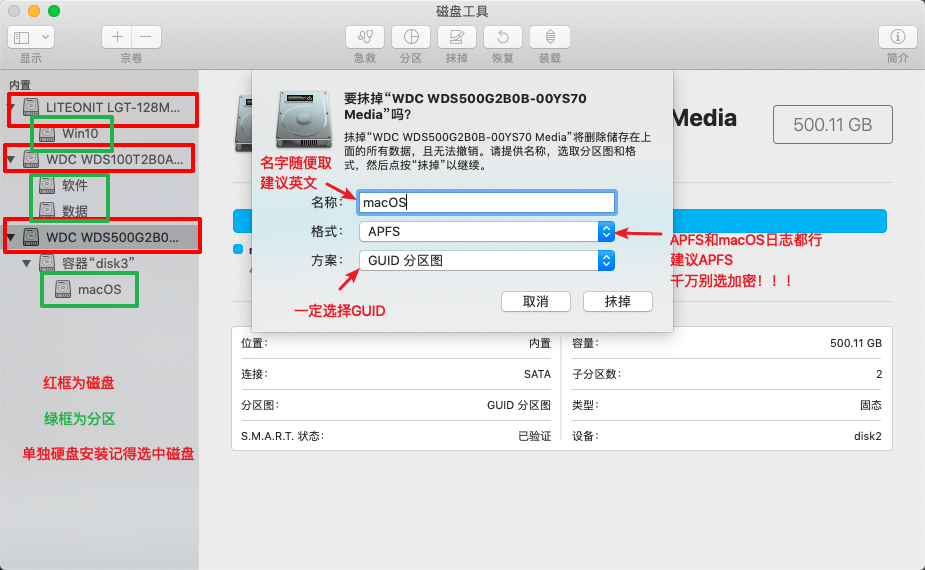Open the Format (格式) APFS dropdown
This screenshot has width=925, height=570.
(486, 231)
